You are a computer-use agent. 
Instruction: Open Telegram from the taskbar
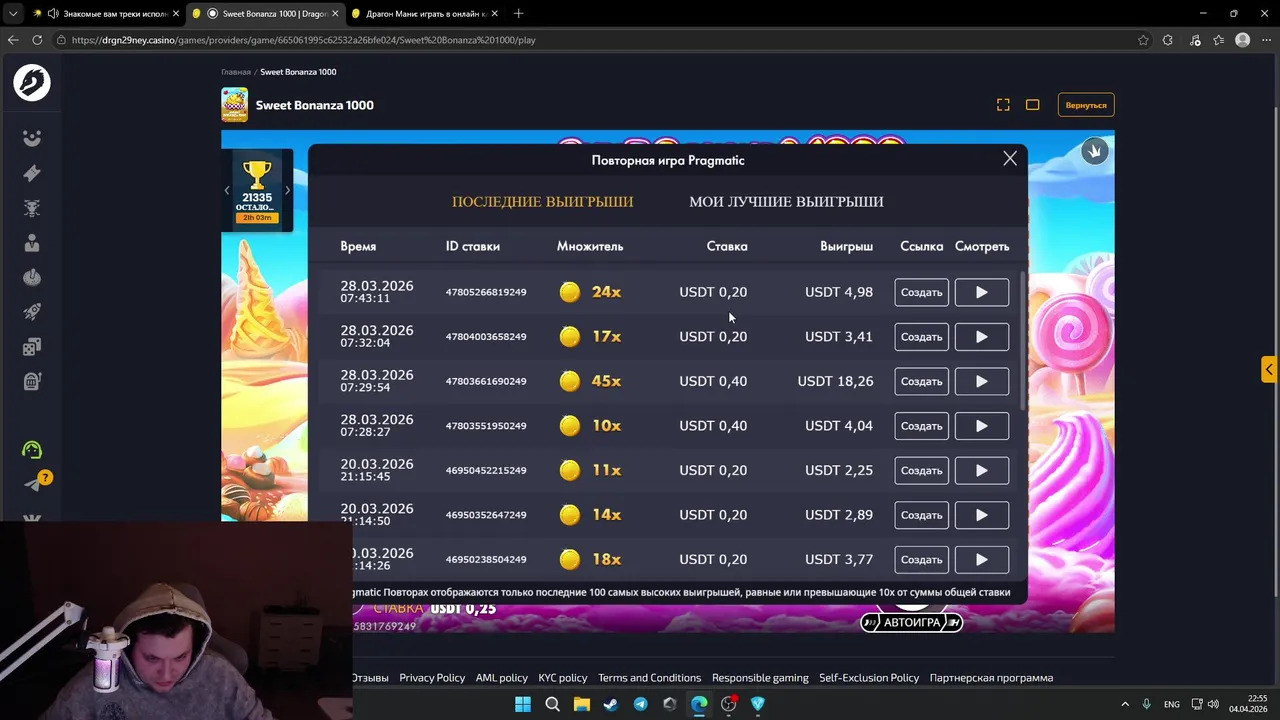coord(640,704)
